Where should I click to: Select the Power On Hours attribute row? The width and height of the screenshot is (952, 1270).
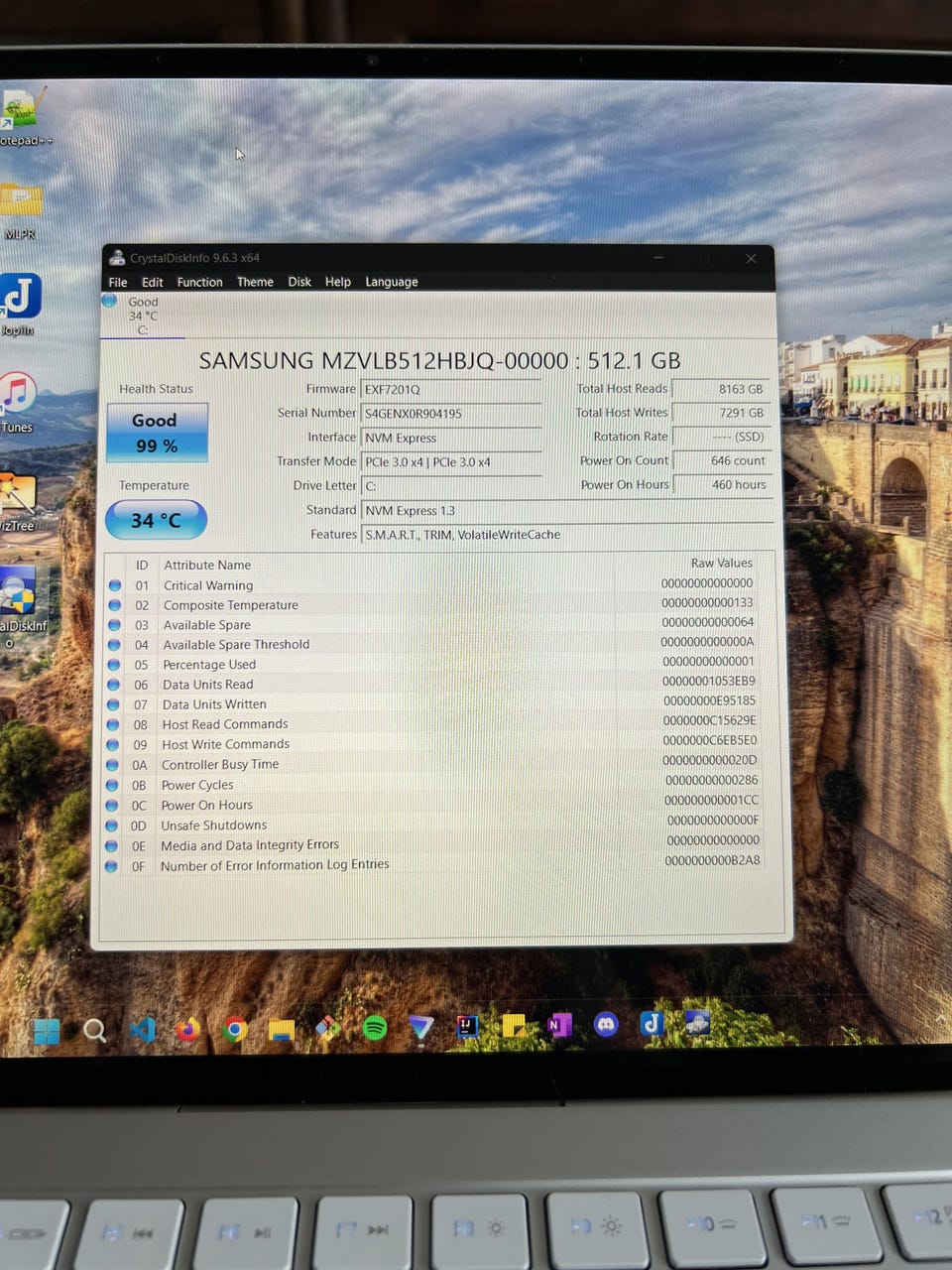tap(434, 804)
